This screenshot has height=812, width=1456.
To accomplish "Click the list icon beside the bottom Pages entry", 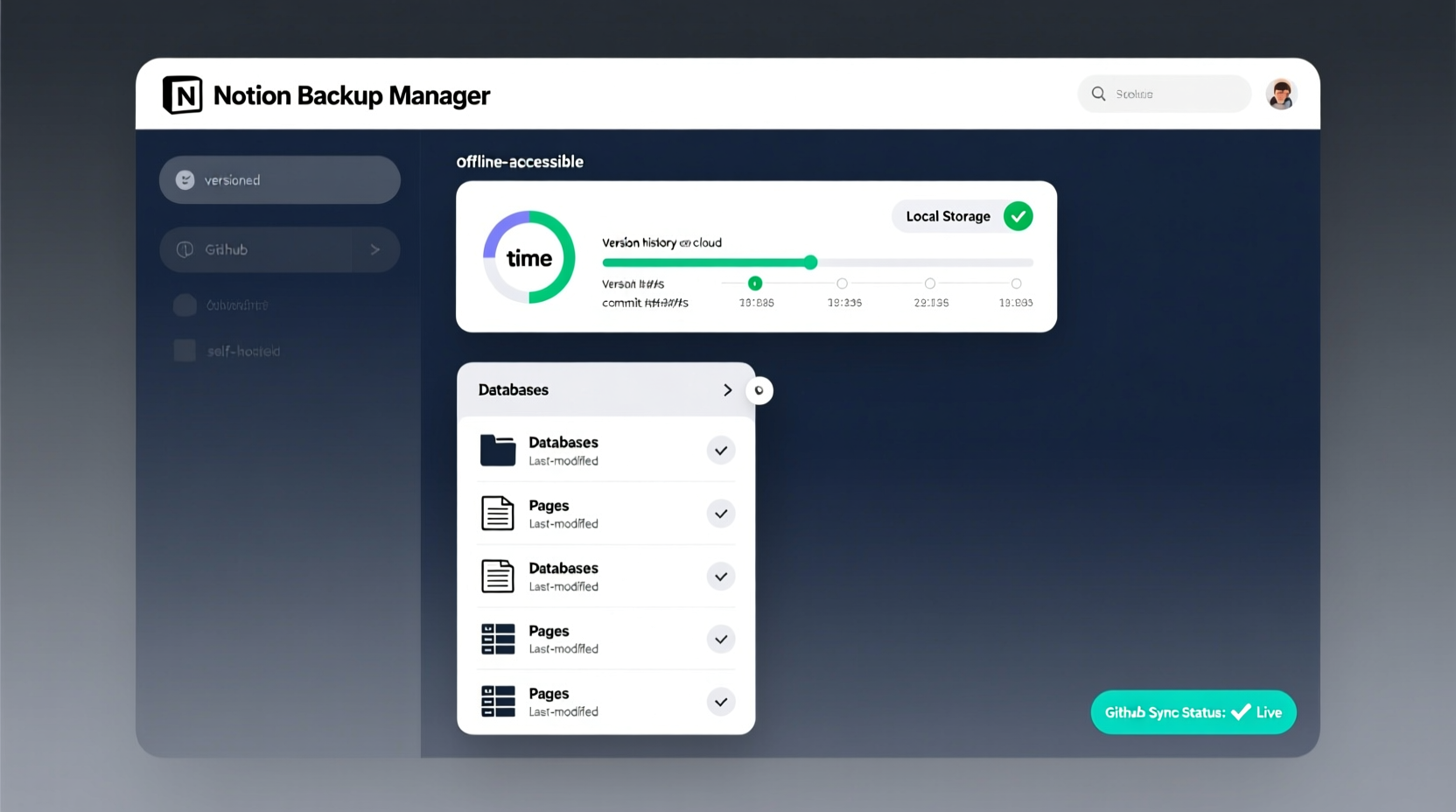I will (498, 701).
